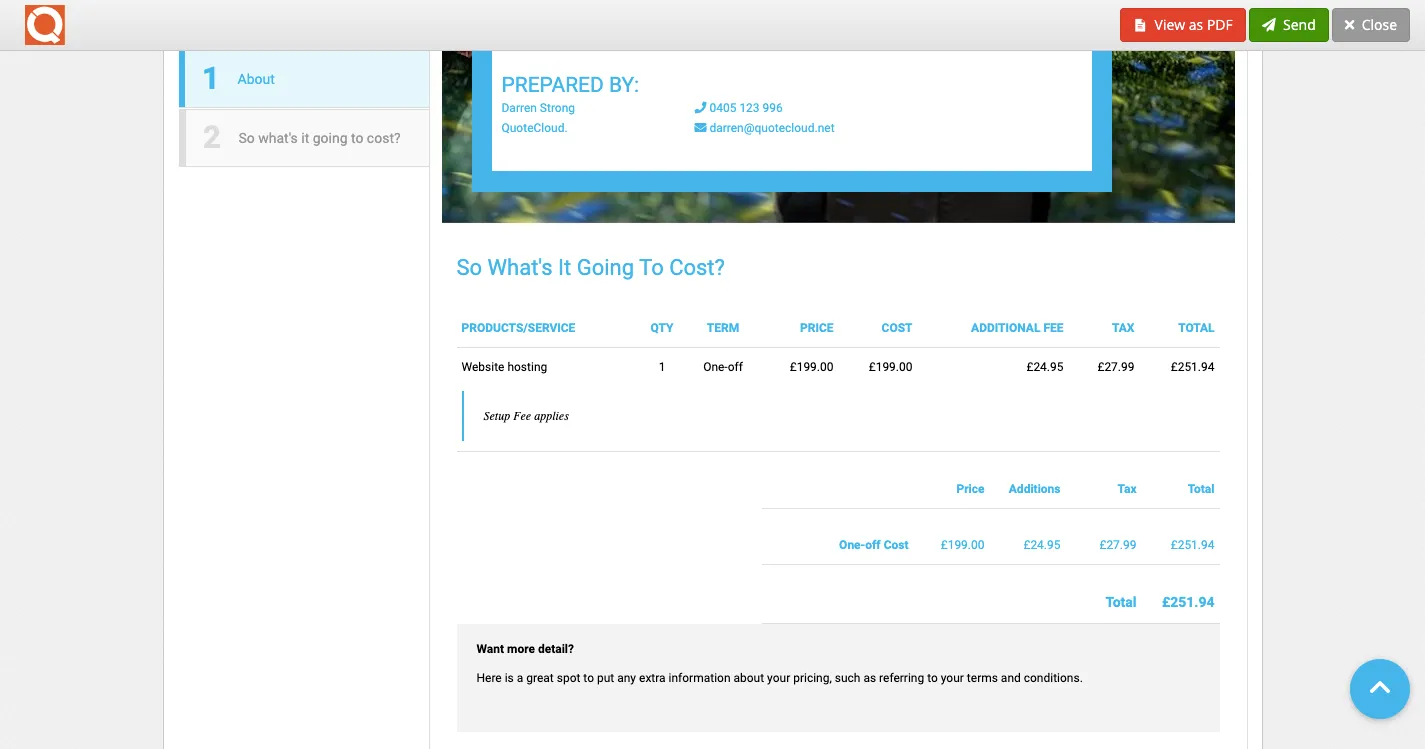Click the 'Setup Fee applies' note
The image size is (1425, 749).
coord(526,416)
